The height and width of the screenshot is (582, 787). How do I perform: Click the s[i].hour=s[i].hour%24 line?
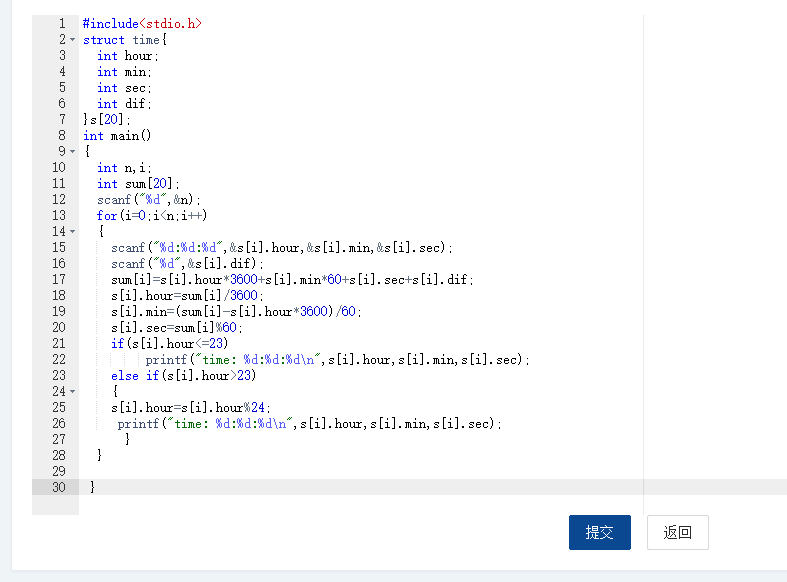pyautogui.click(x=191, y=407)
